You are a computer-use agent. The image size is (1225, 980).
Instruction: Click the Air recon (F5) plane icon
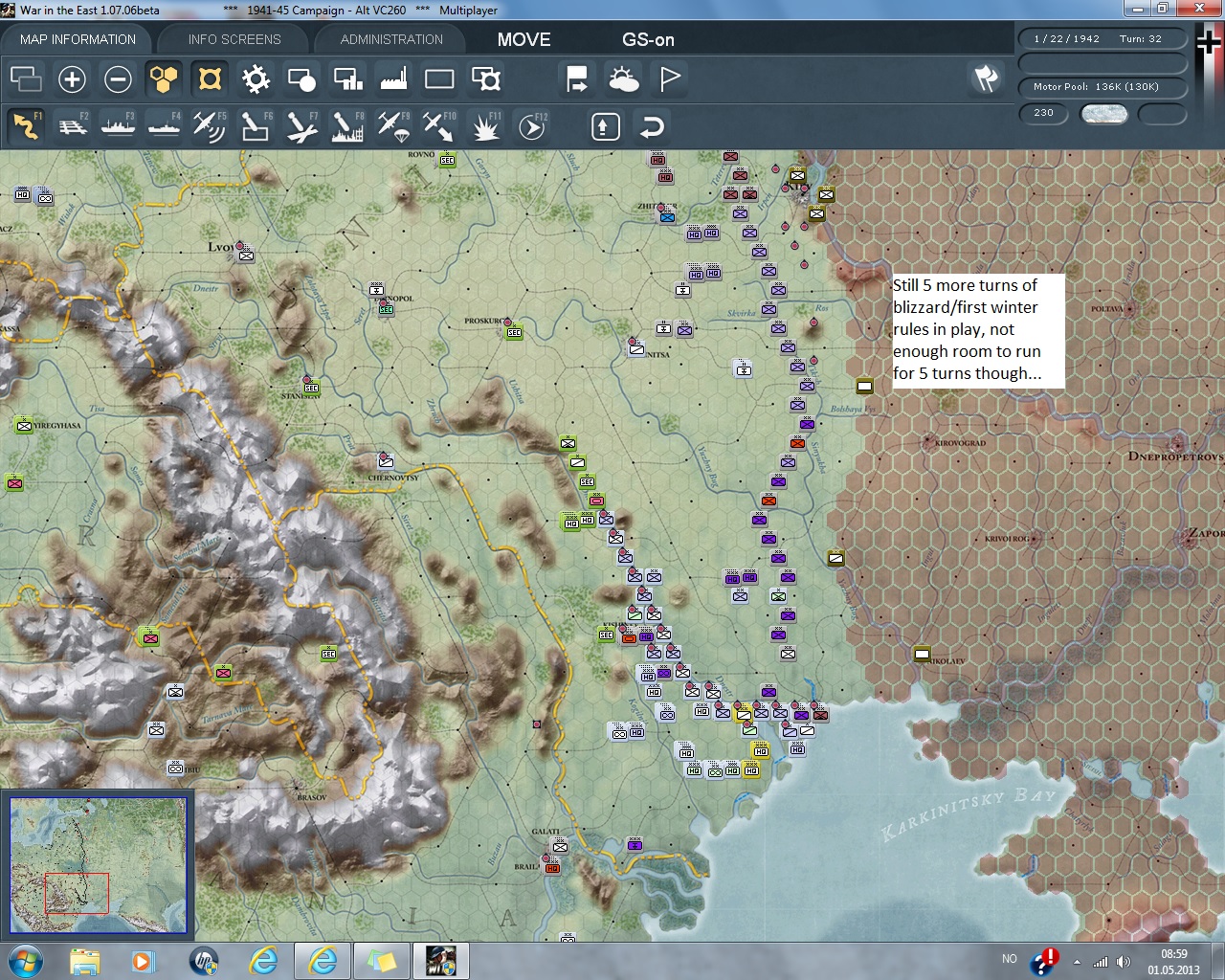209,126
